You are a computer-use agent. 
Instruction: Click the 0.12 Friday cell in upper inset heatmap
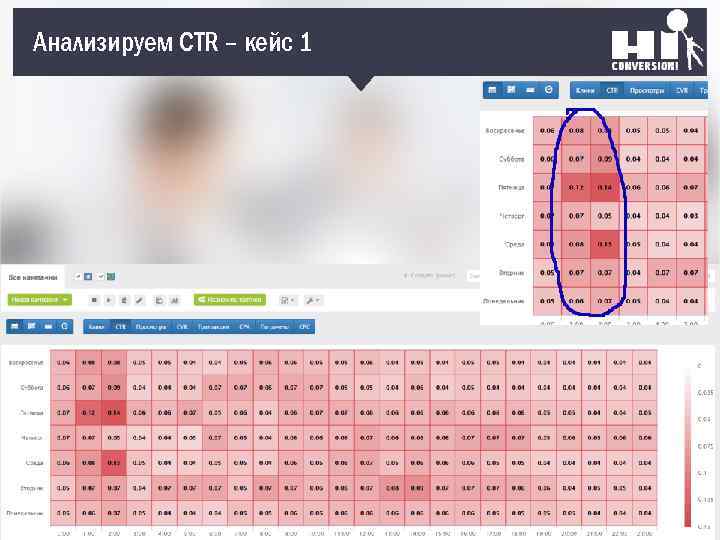(576, 187)
